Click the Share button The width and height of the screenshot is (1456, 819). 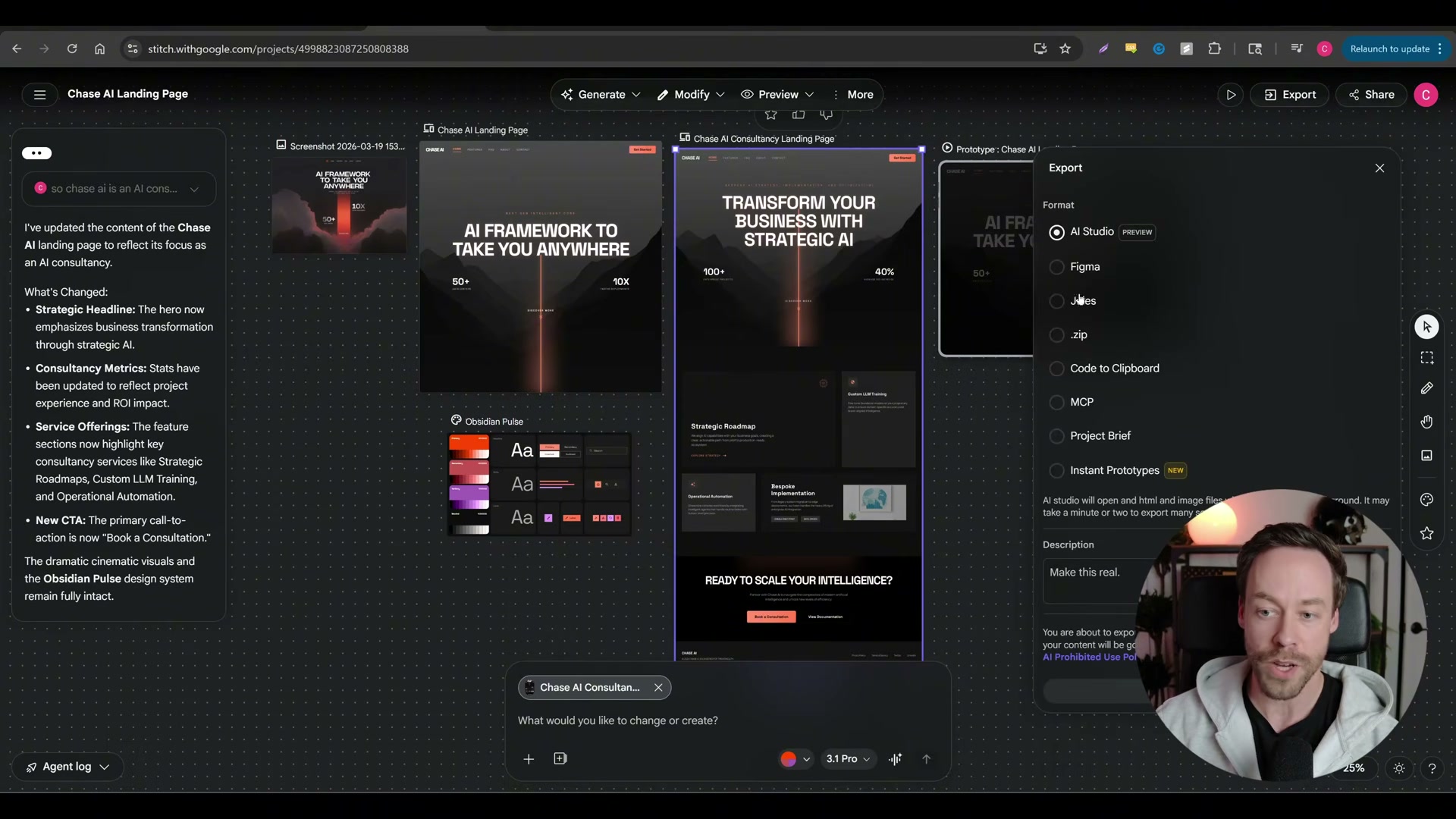click(1371, 95)
